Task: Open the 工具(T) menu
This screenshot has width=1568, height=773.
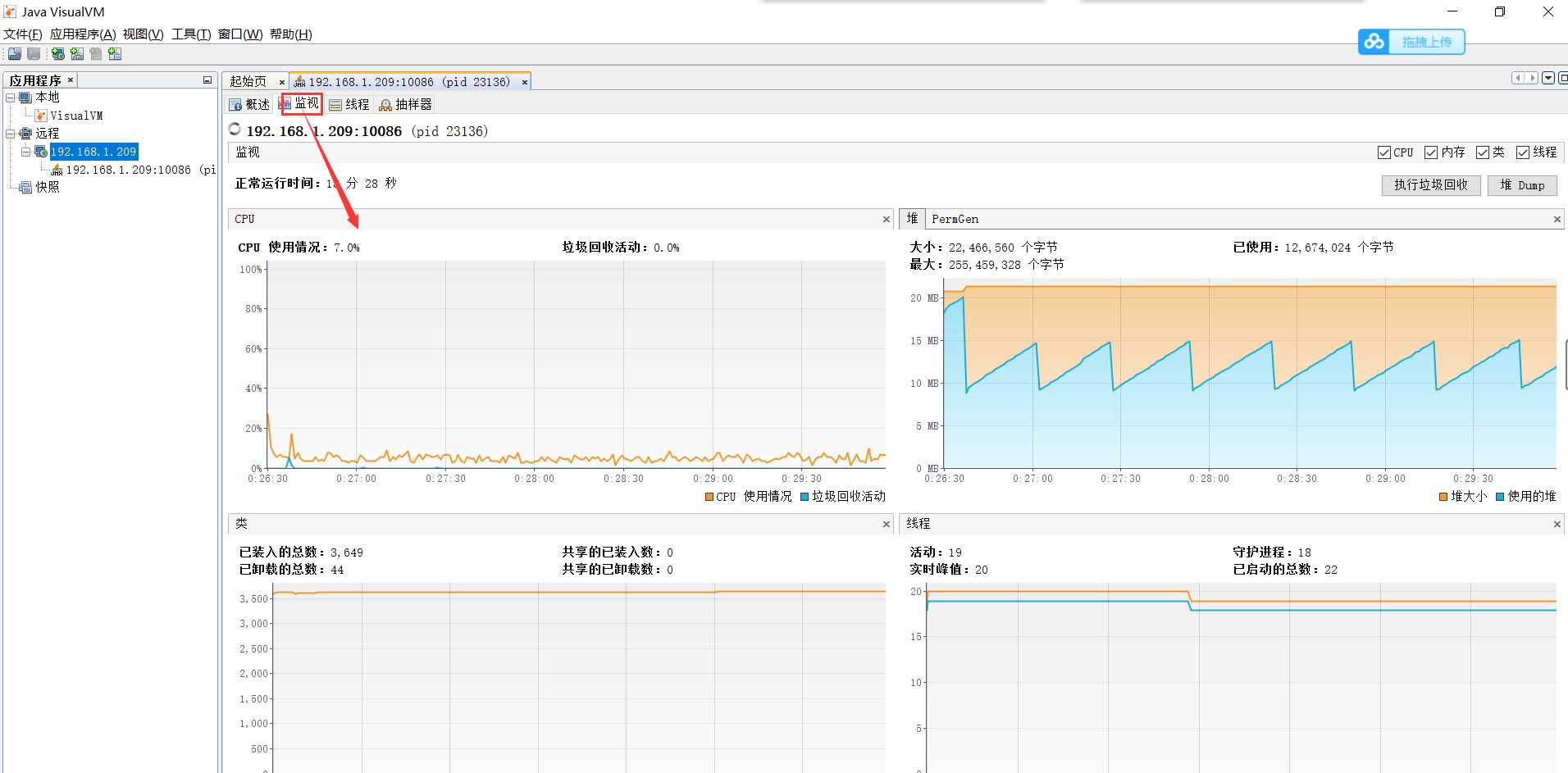Action: click(191, 34)
